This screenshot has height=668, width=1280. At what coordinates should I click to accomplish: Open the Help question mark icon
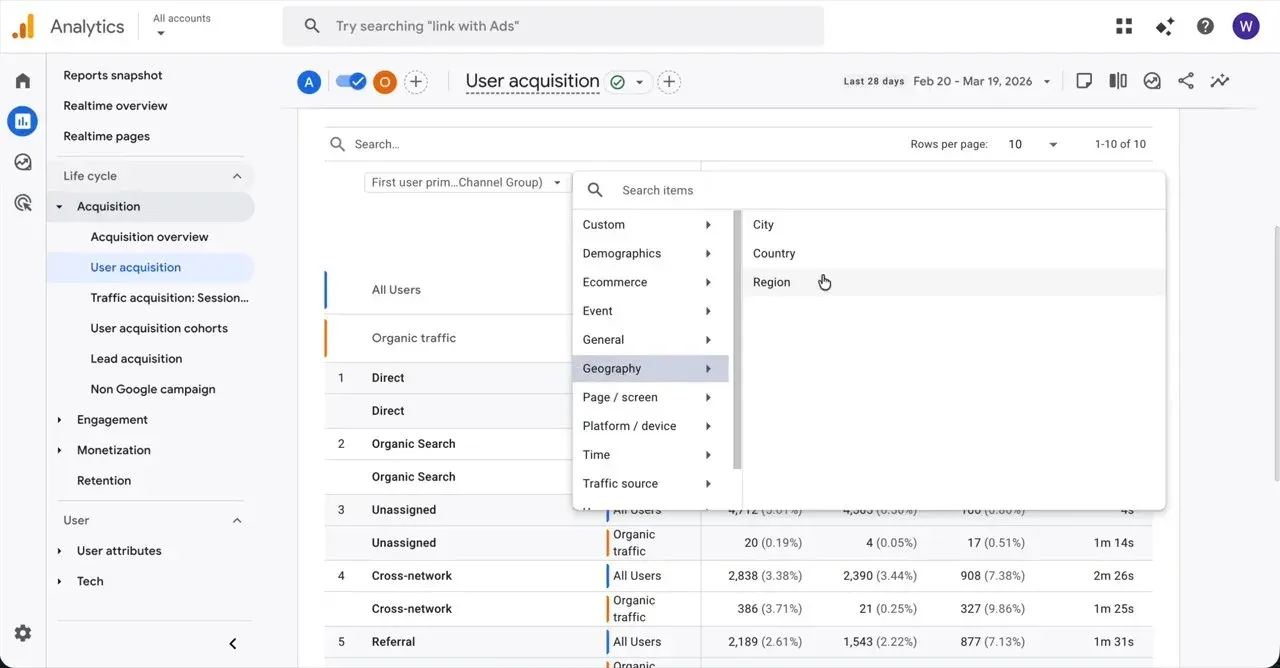1205,26
